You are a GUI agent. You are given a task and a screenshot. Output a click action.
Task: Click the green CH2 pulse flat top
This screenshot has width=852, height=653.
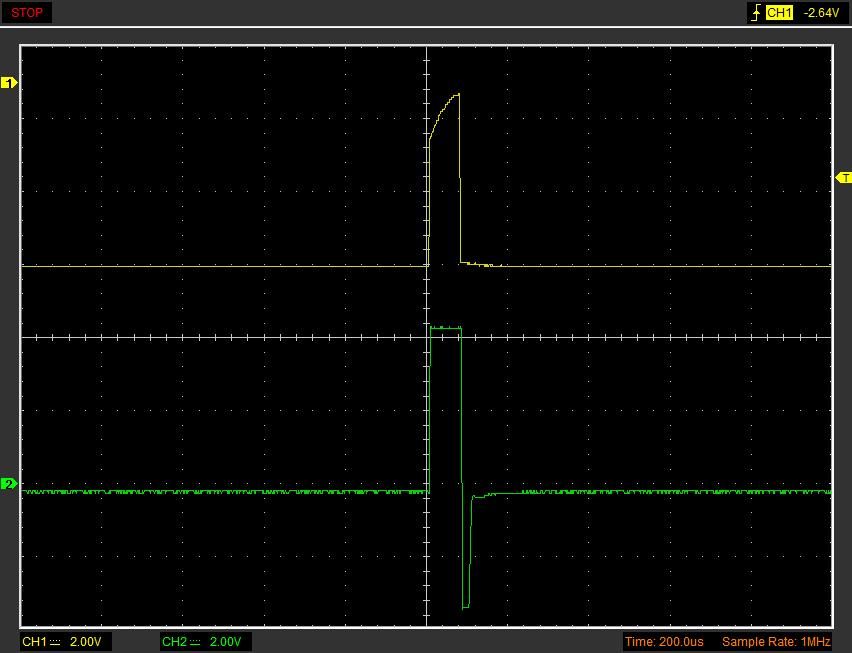click(445, 327)
